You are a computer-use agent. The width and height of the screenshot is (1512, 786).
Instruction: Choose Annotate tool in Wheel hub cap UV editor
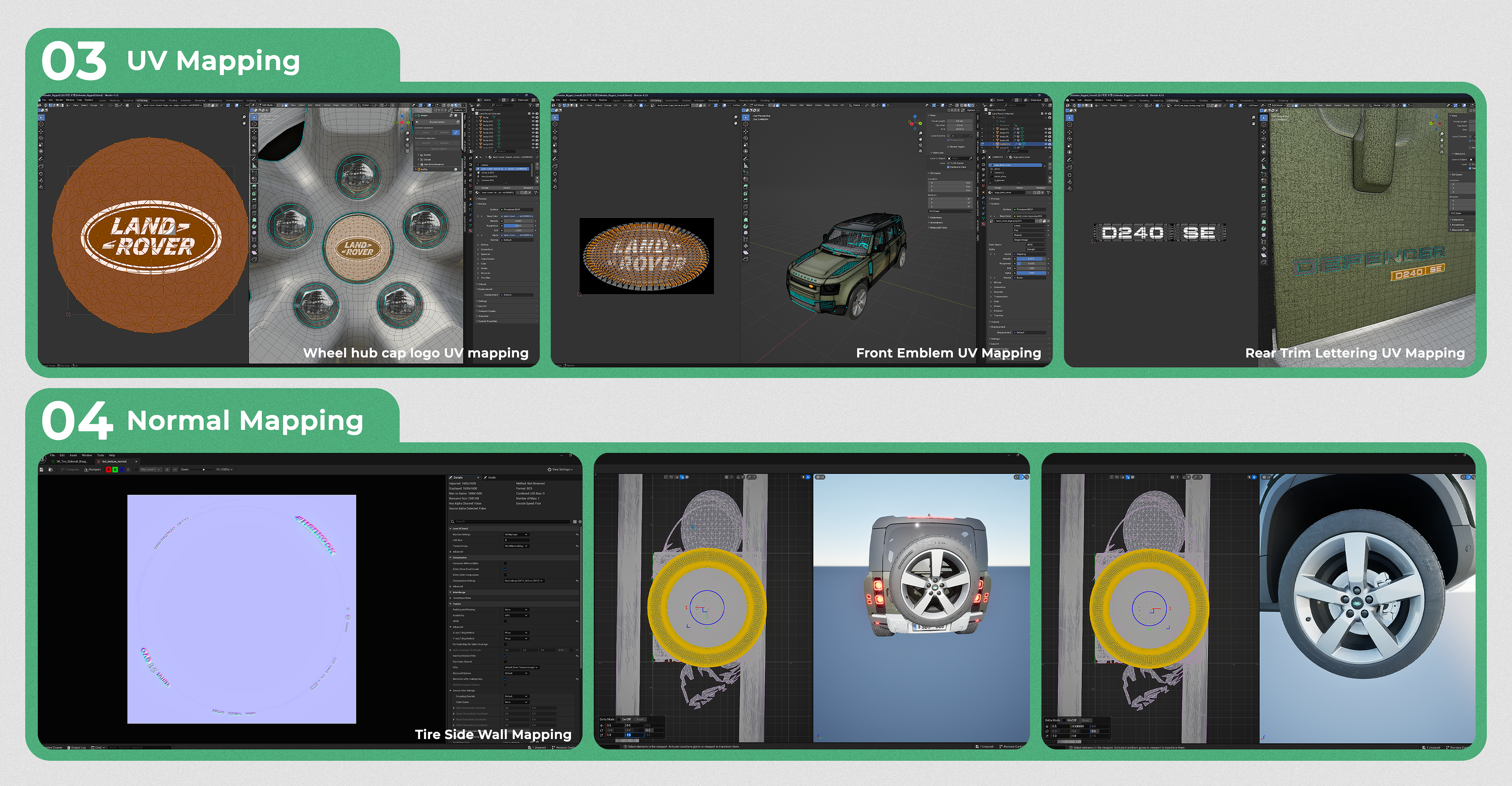41,159
